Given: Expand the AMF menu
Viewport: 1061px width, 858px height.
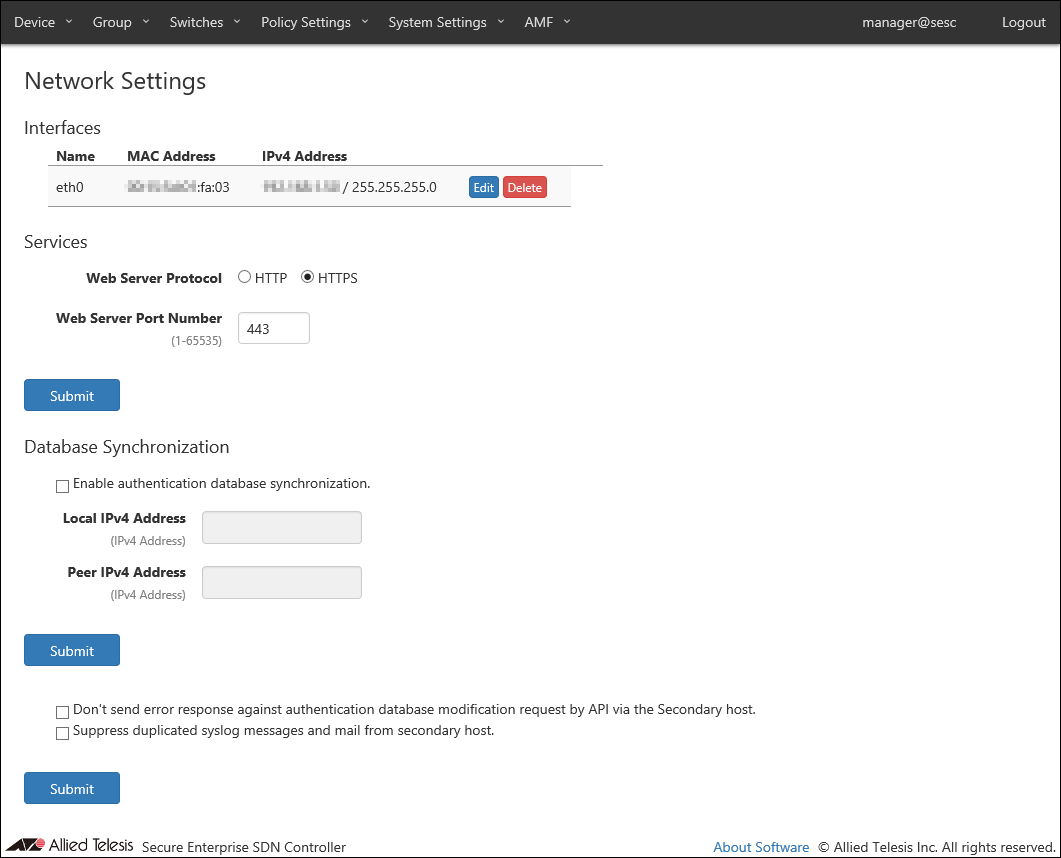Looking at the screenshot, I should click(x=547, y=22).
